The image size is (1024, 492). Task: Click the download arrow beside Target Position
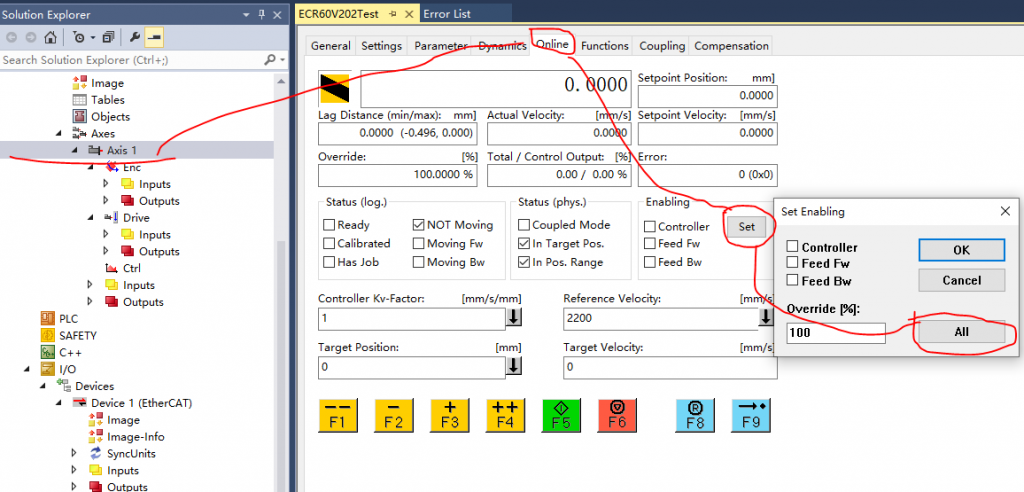(515, 366)
